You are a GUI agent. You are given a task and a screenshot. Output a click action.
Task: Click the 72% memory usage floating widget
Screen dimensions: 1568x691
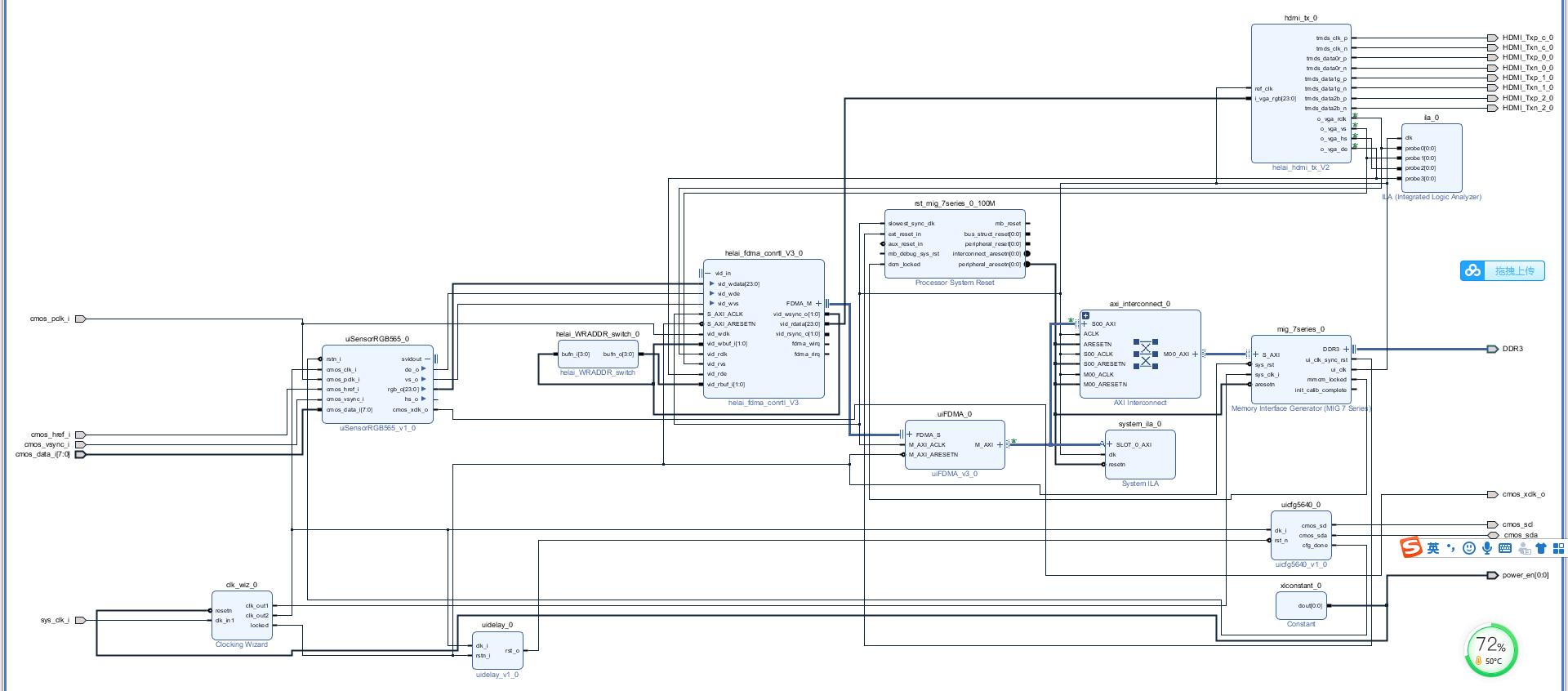[x=1491, y=650]
